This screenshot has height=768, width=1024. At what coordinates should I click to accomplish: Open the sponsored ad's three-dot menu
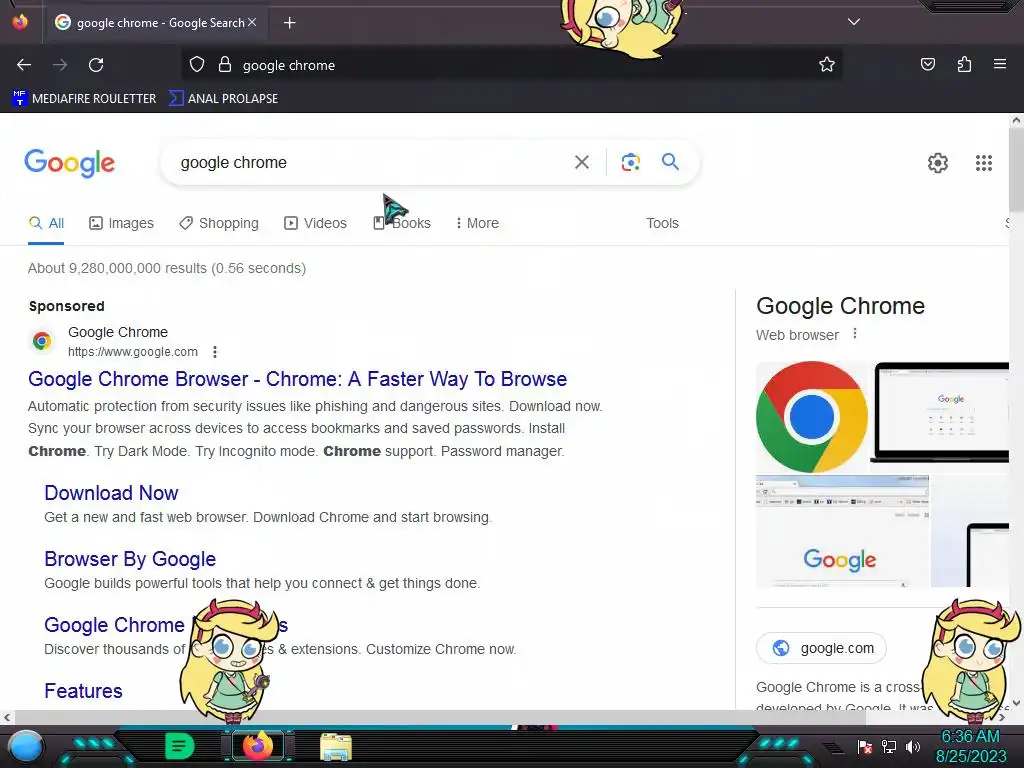pyautogui.click(x=215, y=352)
